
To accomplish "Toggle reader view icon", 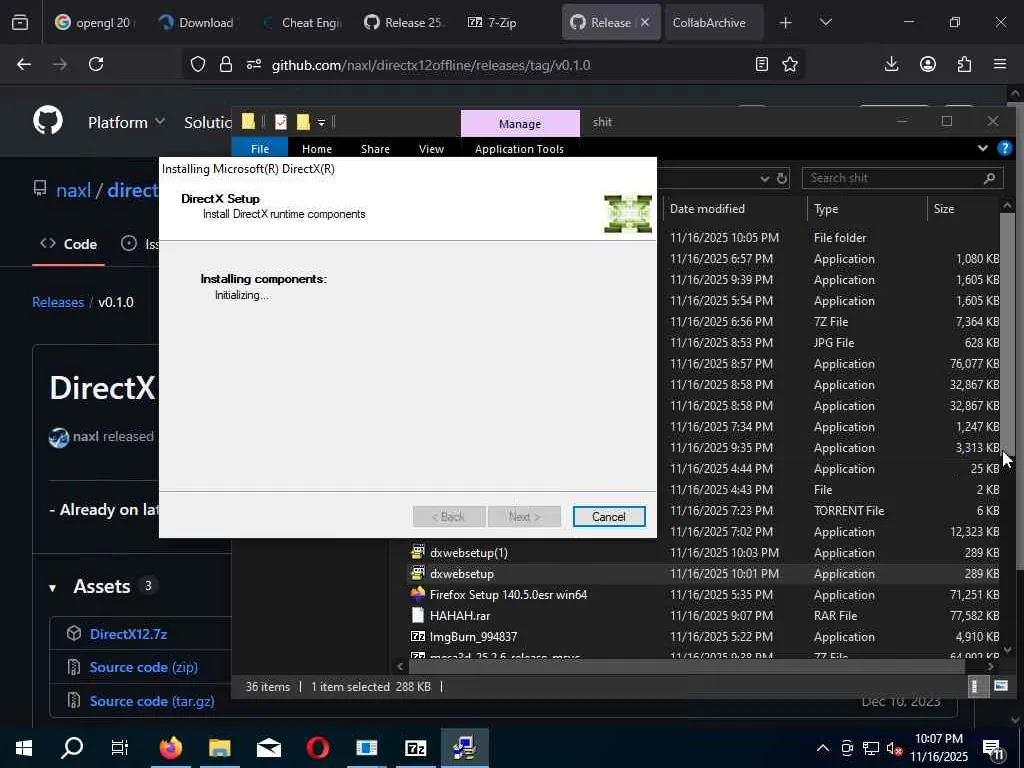I will coord(761,64).
